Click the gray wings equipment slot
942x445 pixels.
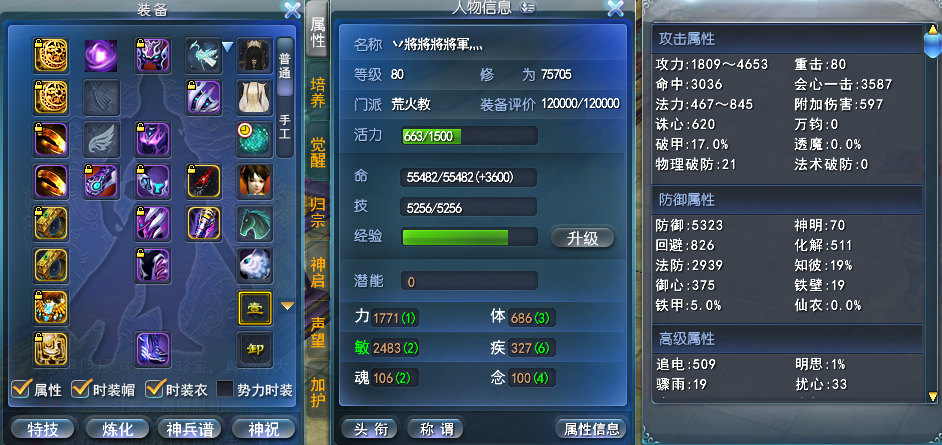pyautogui.click(x=101, y=139)
